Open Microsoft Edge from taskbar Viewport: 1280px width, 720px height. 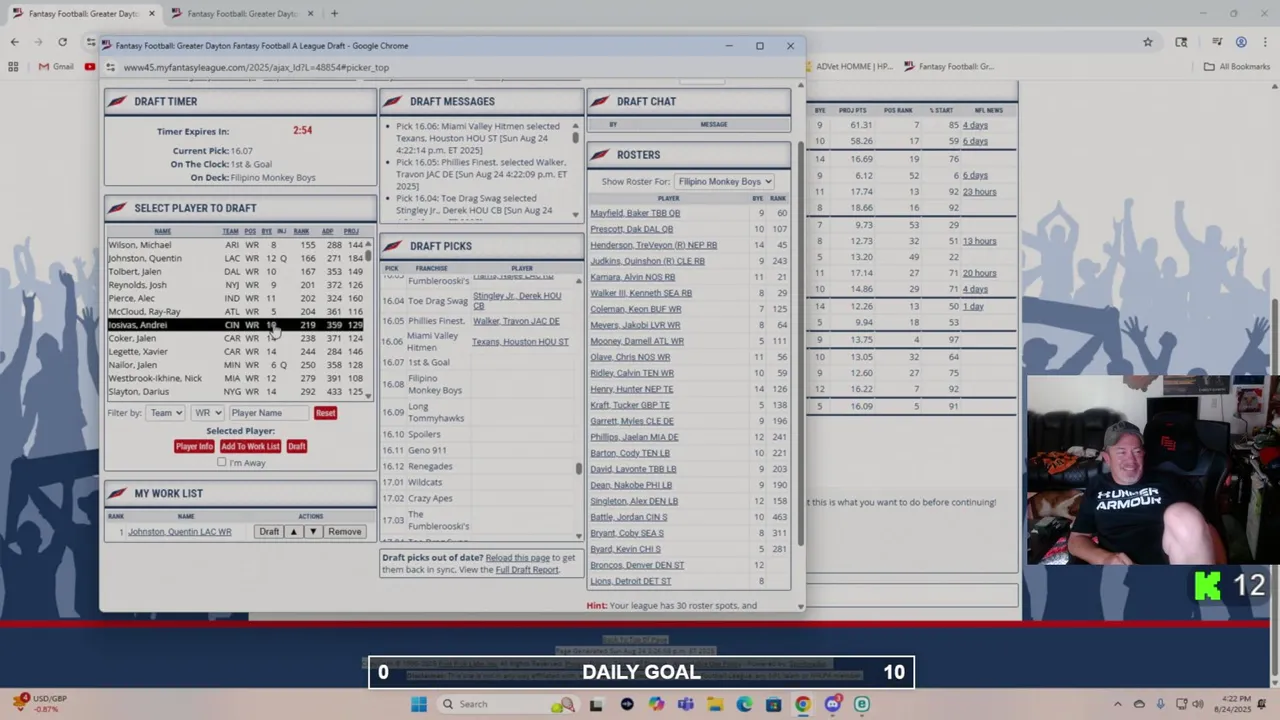click(744, 704)
